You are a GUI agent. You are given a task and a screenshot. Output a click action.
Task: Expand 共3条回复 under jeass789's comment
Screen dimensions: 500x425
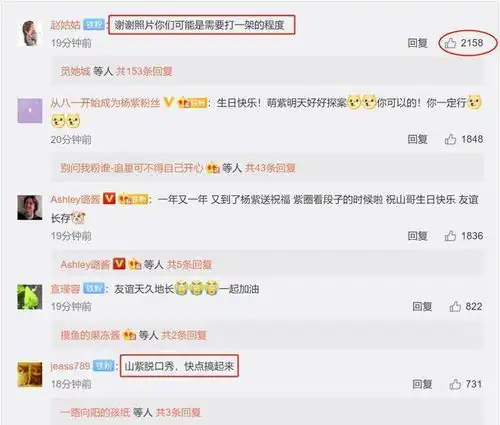178,412
